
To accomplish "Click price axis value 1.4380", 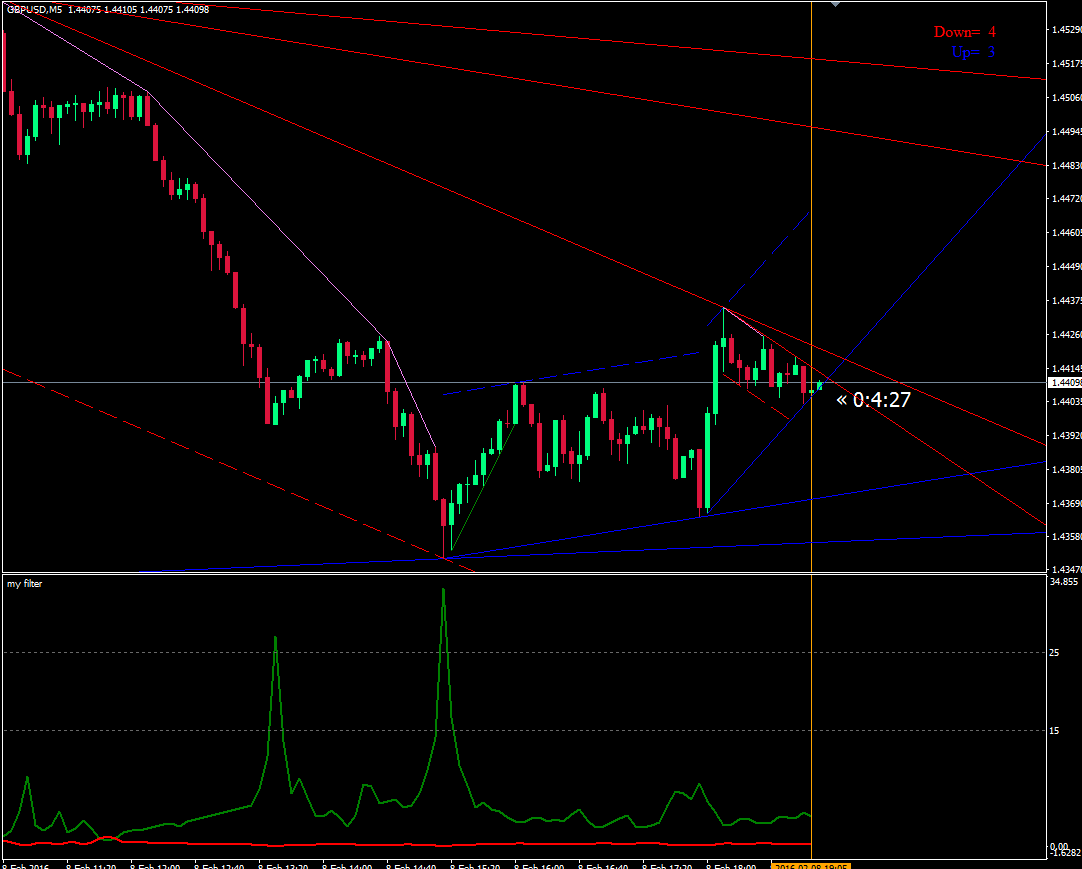I will [x=1065, y=469].
